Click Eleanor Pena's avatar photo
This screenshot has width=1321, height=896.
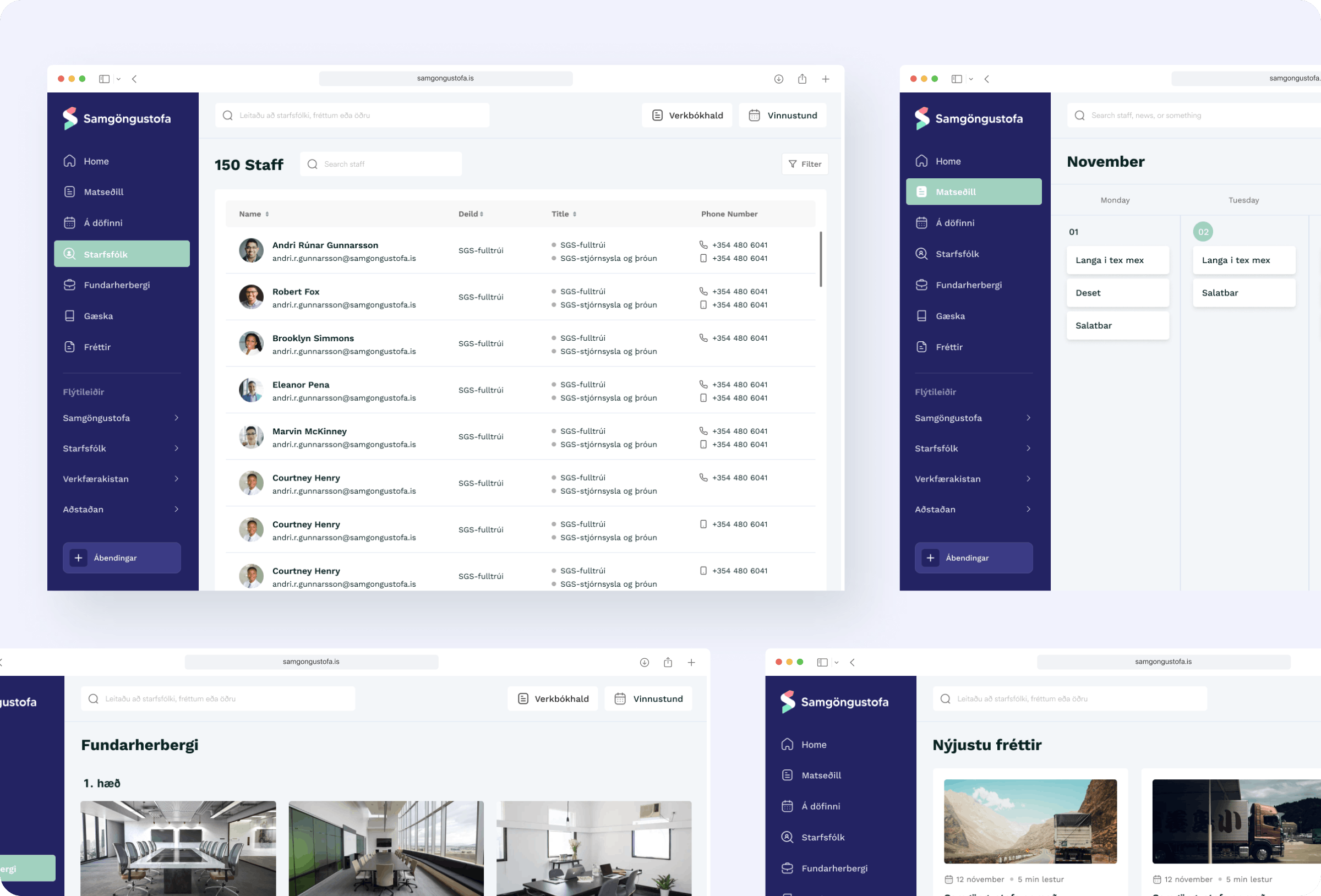point(250,390)
